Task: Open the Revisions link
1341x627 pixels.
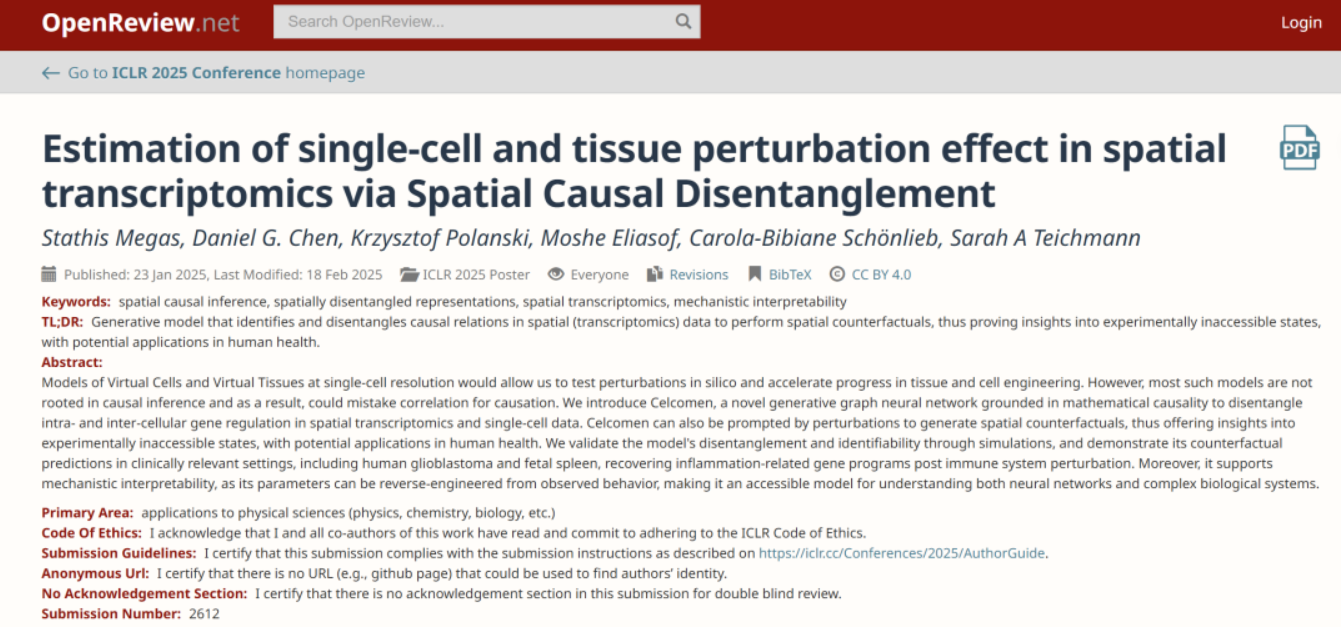Action: tap(698, 274)
